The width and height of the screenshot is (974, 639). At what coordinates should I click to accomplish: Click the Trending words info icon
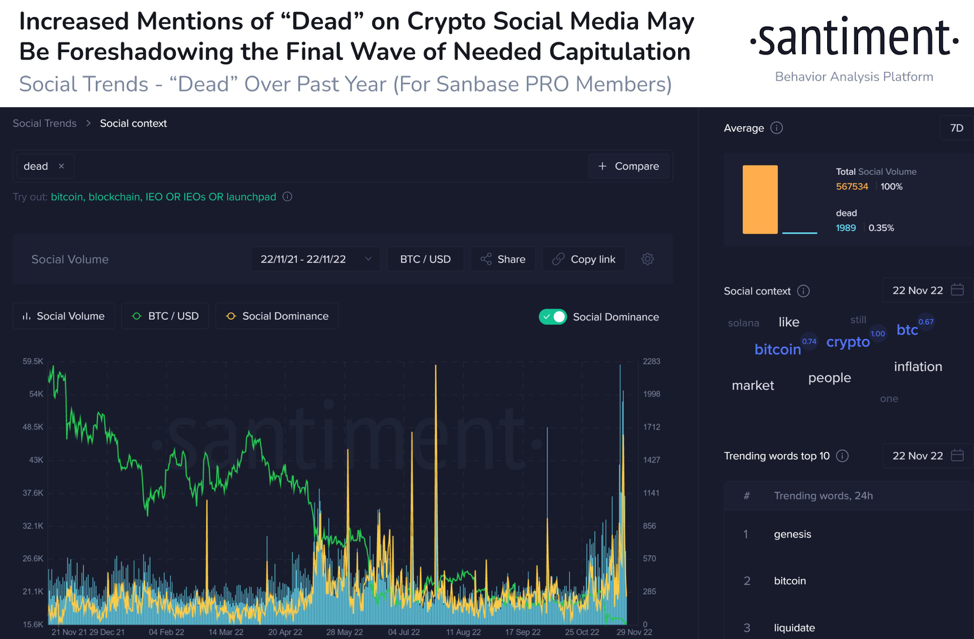(x=842, y=456)
